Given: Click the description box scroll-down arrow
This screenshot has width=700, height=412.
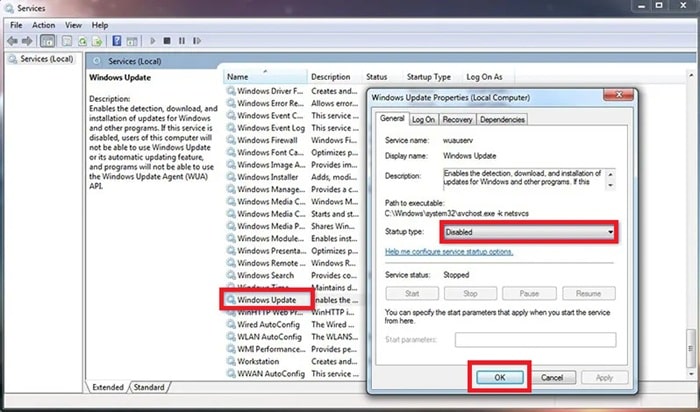Looking at the screenshot, I should (x=610, y=185).
